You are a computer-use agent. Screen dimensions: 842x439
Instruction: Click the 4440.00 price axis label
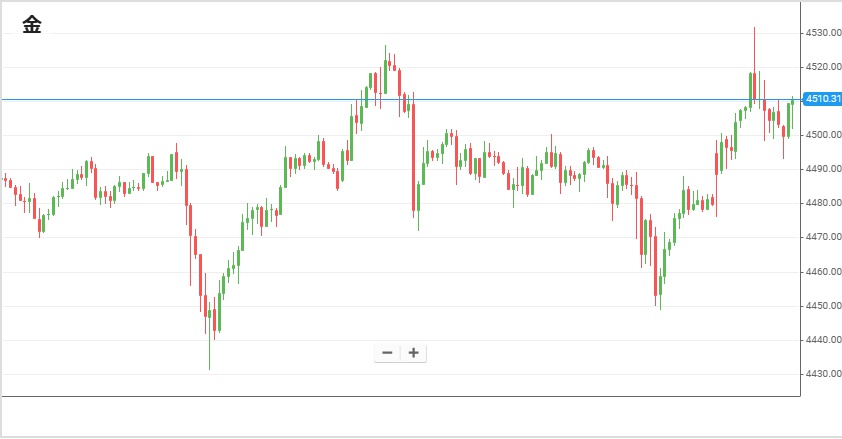(820, 340)
